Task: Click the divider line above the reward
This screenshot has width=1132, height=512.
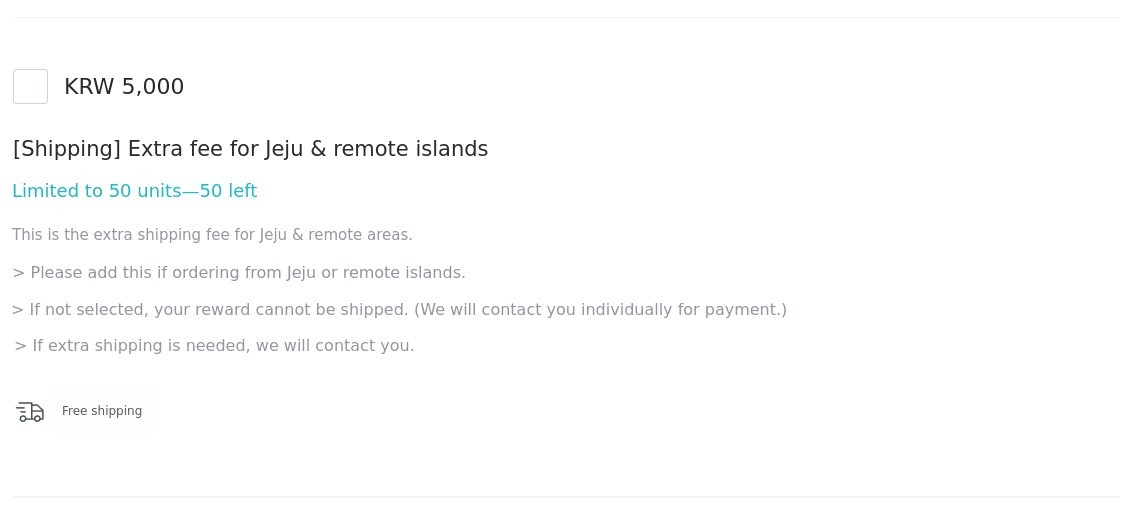Action: (566, 17)
